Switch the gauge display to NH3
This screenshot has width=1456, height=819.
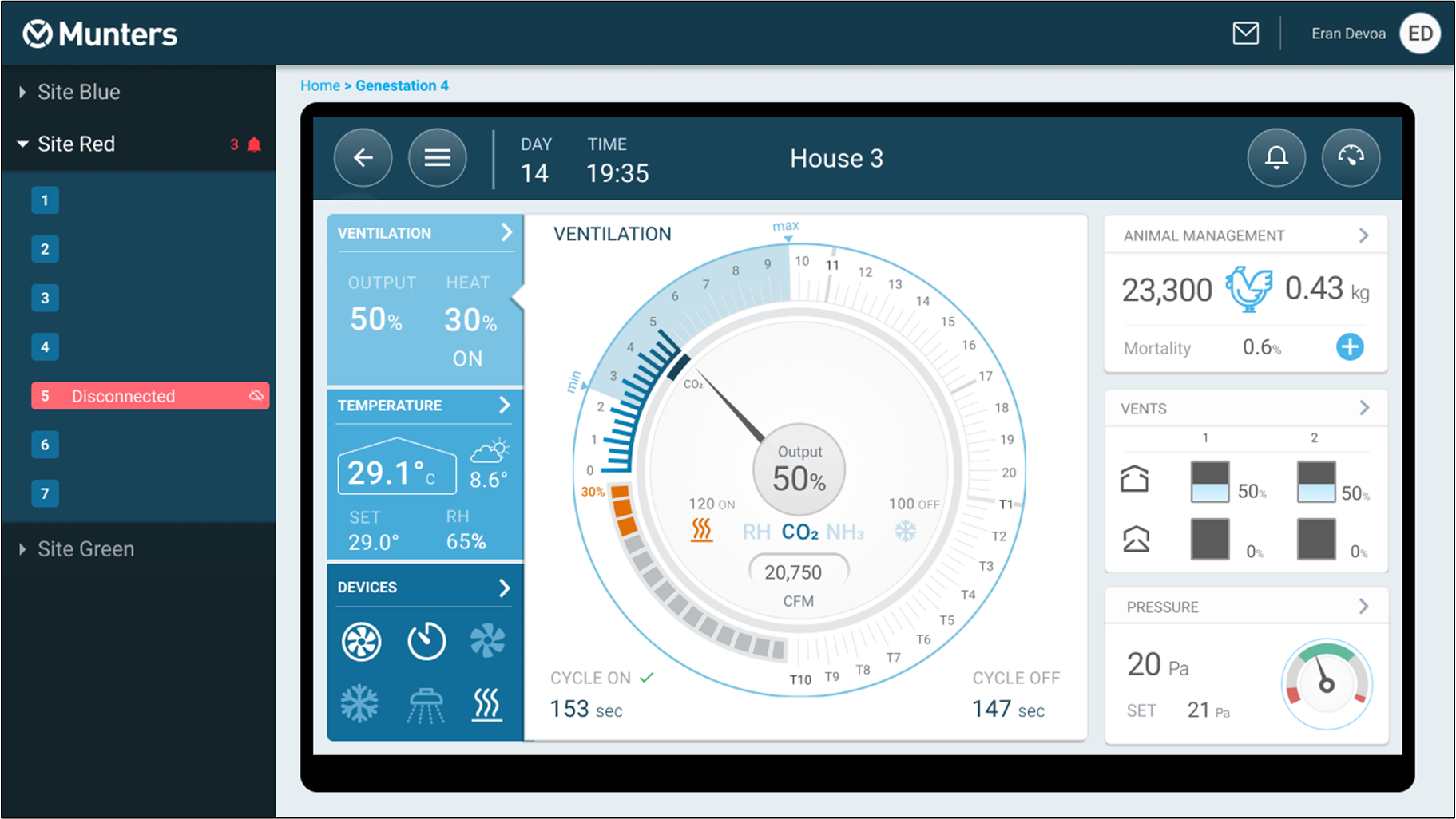point(844,531)
